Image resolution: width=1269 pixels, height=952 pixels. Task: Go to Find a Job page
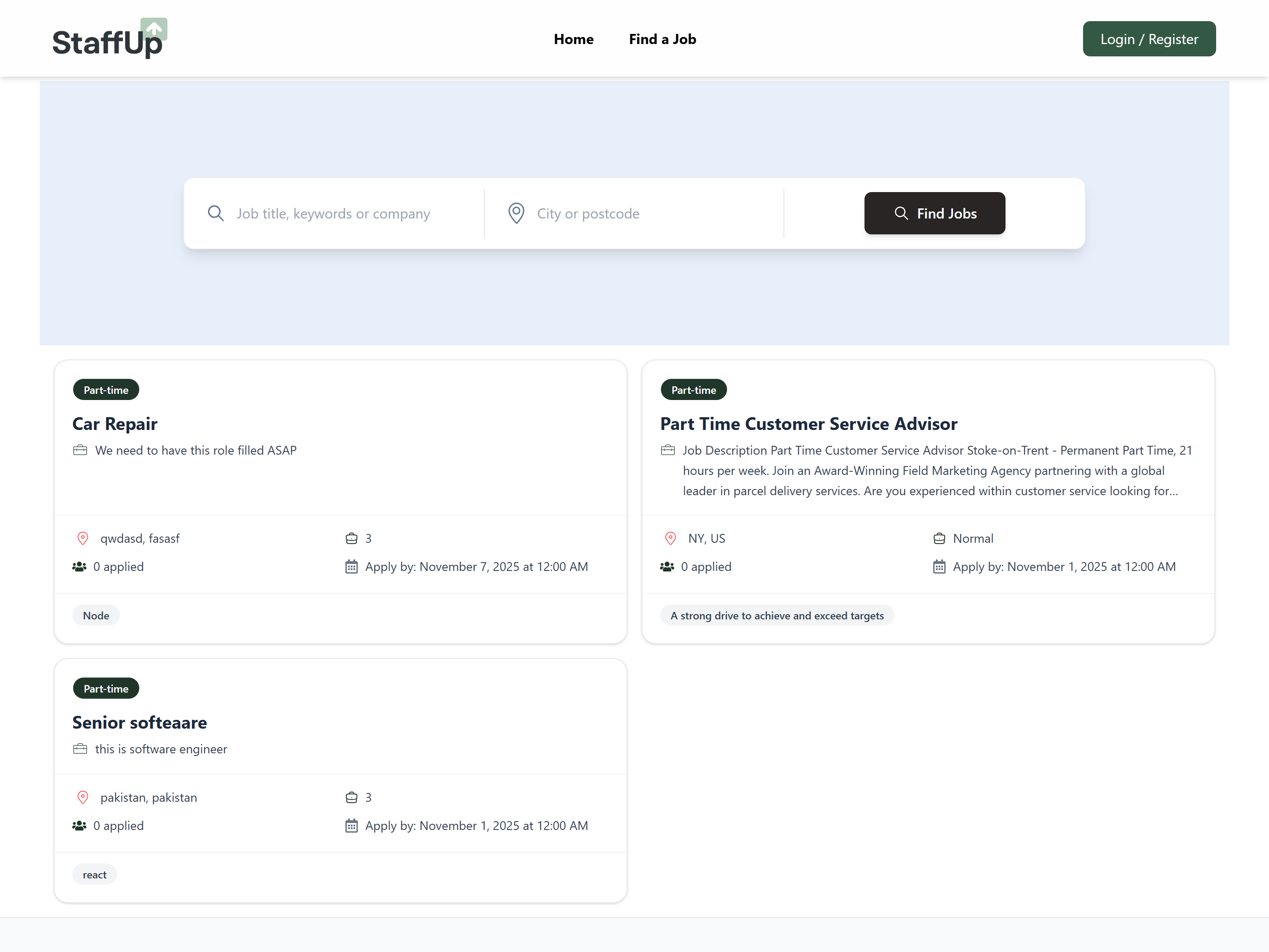(662, 39)
